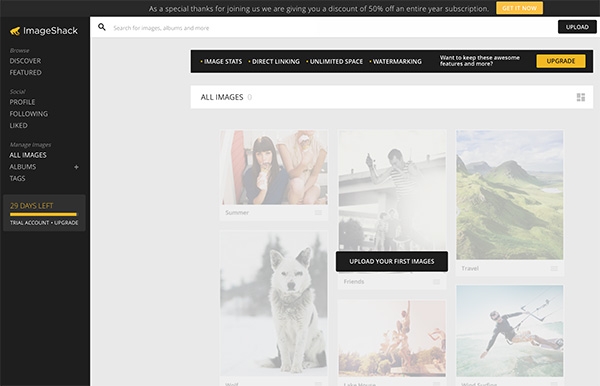This screenshot has width=600, height=386.
Task: Click UNLIMITED SPACE feature text
Action: coord(336,62)
